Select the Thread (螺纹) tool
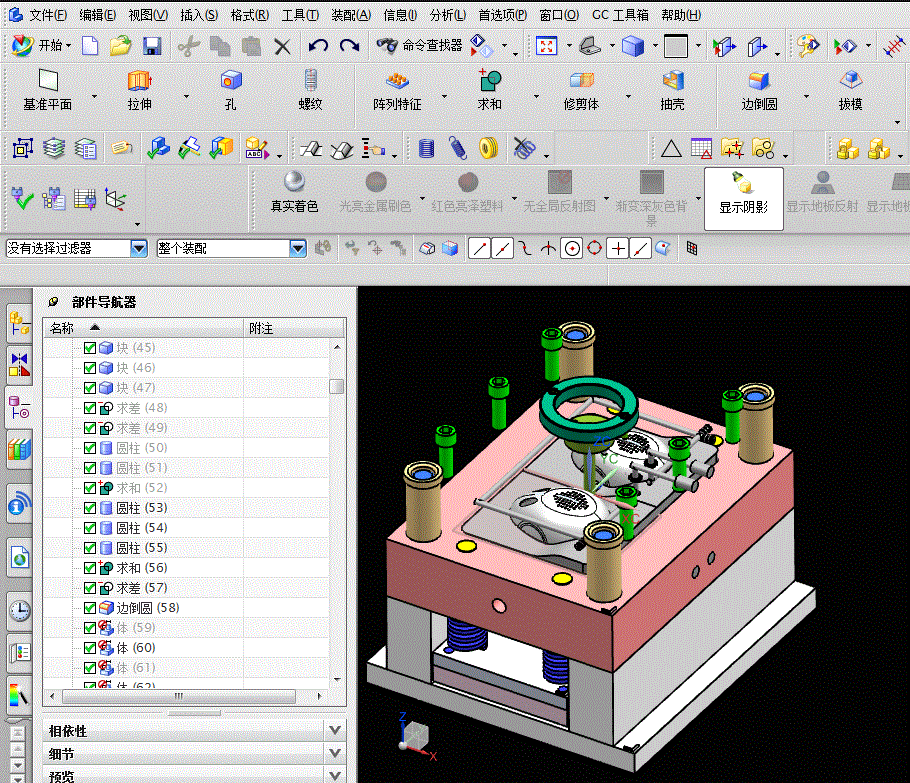 point(310,90)
